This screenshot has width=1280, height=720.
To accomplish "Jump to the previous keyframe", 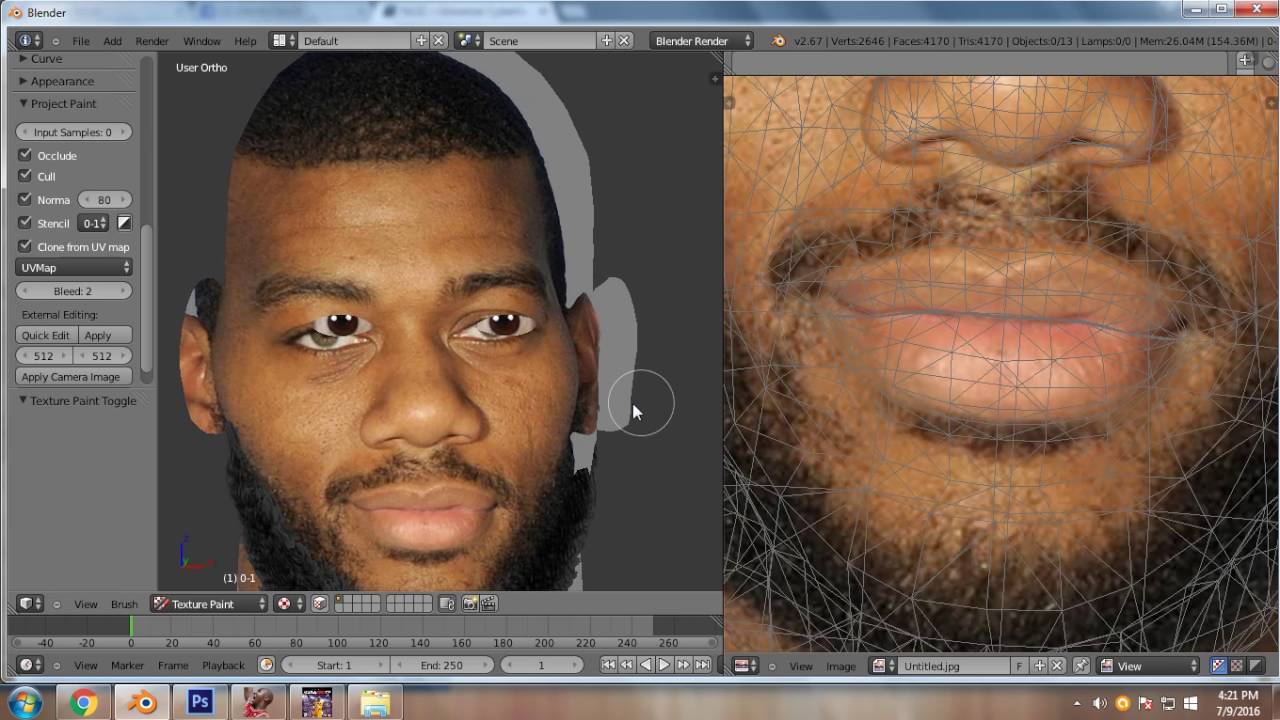I will point(626,665).
